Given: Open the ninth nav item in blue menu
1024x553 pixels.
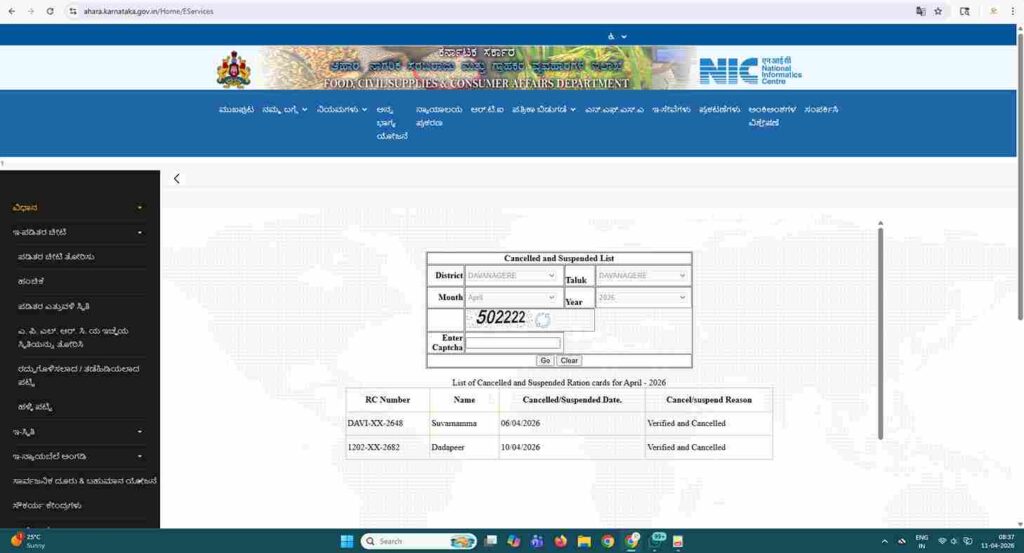Looking at the screenshot, I should point(671,110).
